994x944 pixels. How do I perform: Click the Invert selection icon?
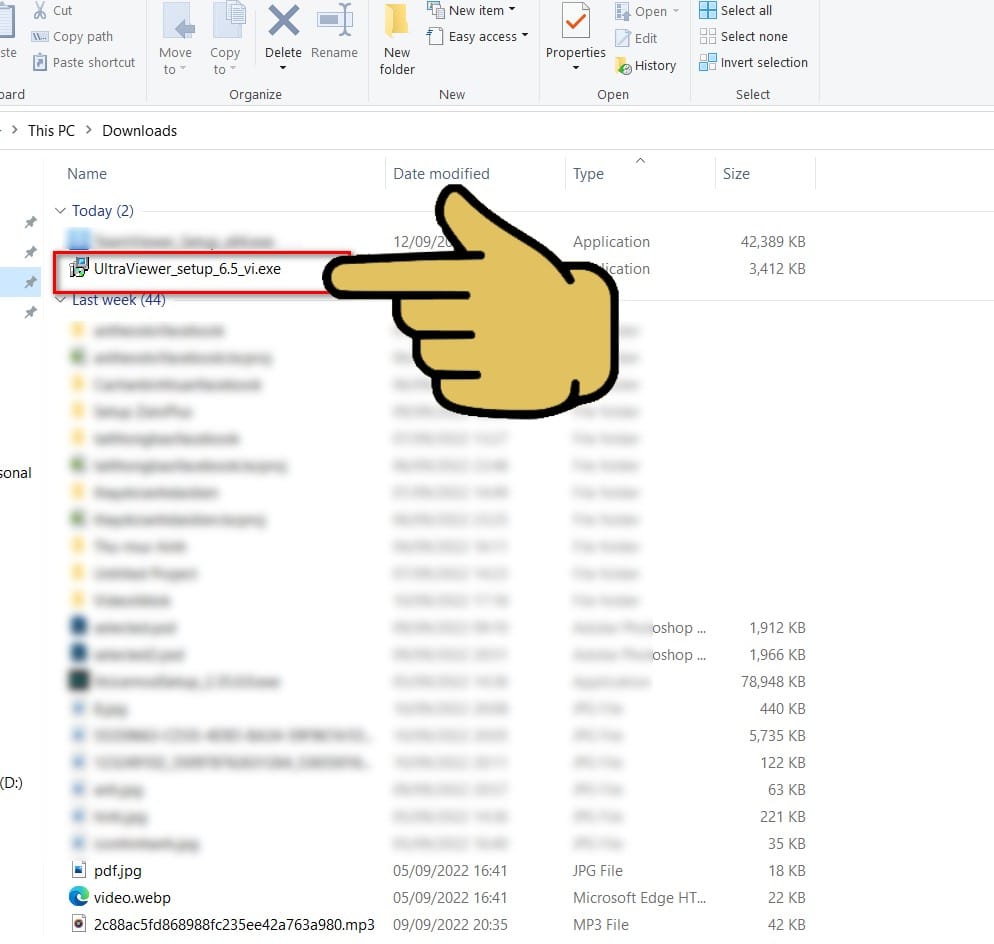707,62
